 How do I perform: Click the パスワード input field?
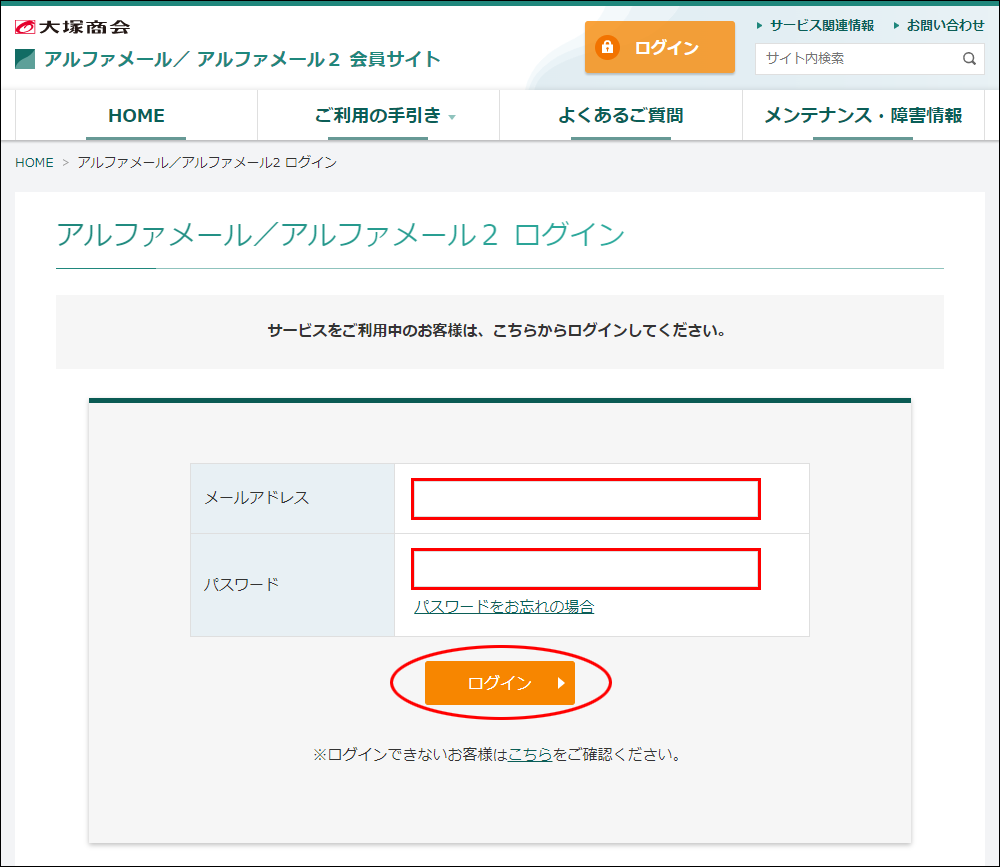pos(585,568)
